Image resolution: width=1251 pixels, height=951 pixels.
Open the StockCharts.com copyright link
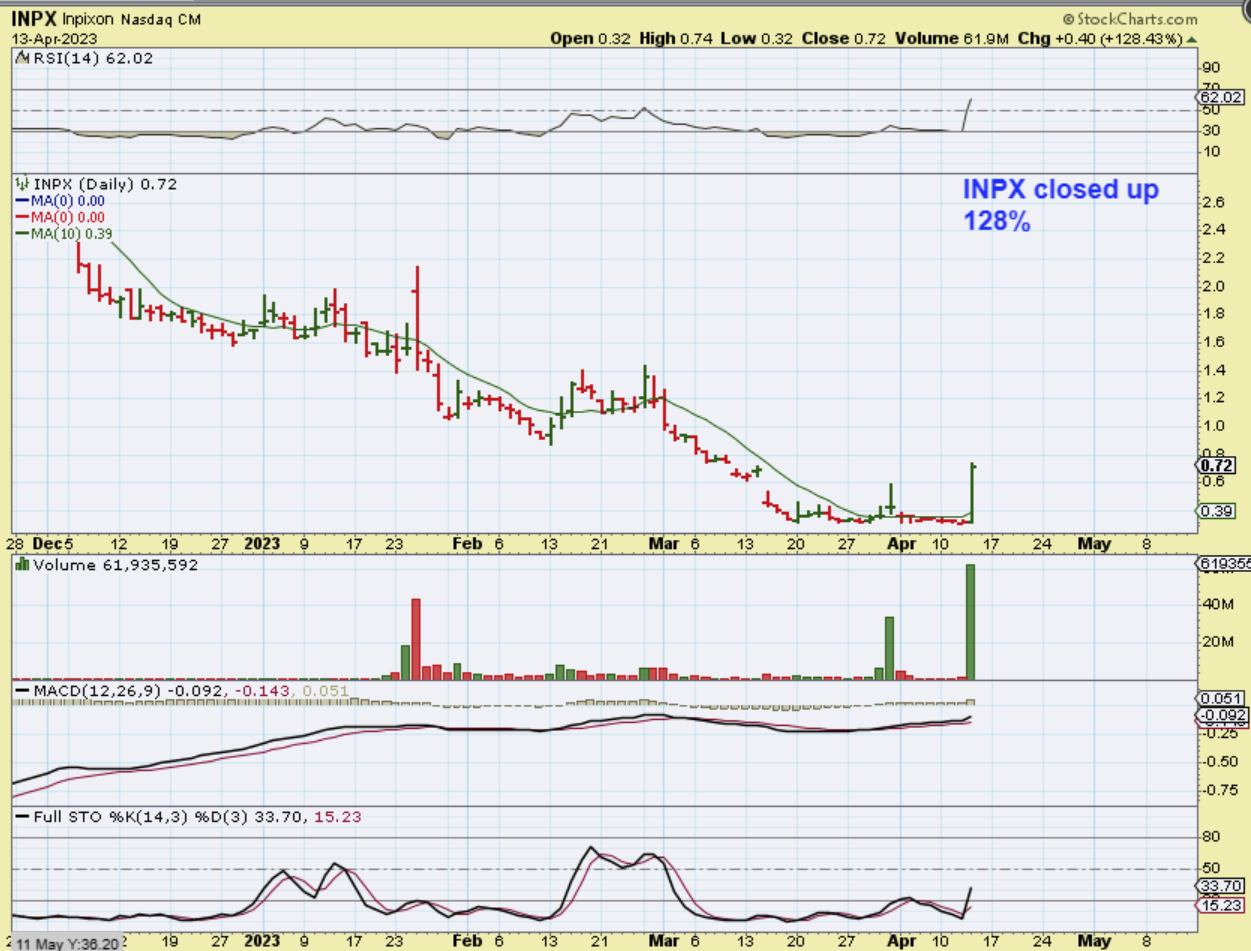pos(1129,18)
